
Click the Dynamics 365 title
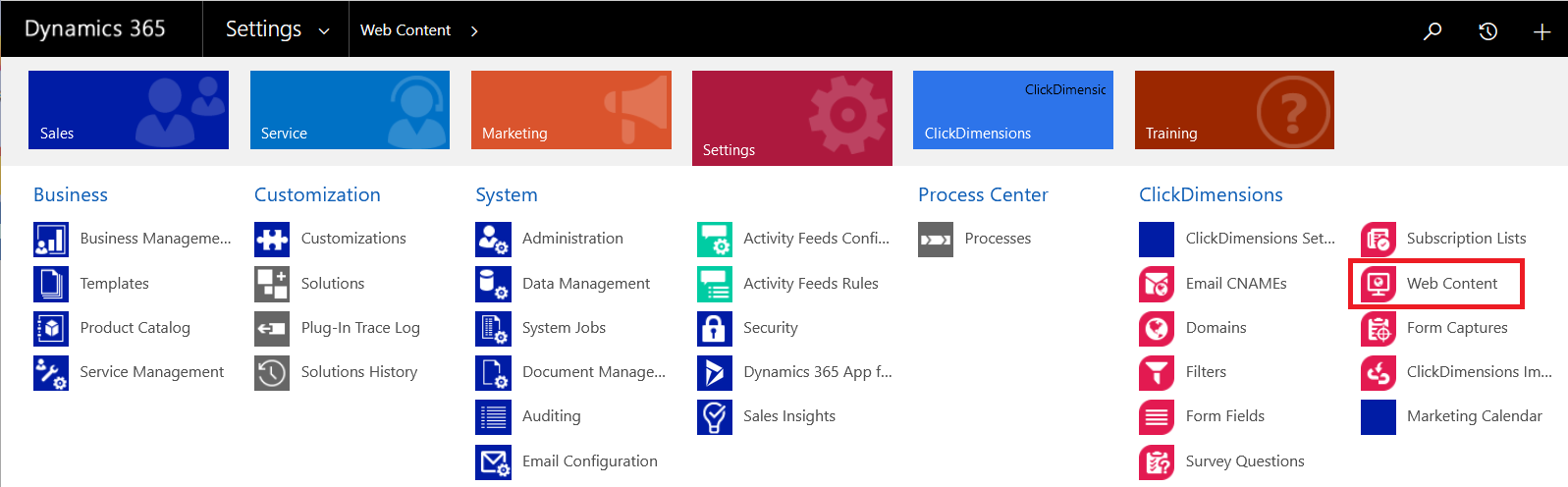click(x=94, y=28)
